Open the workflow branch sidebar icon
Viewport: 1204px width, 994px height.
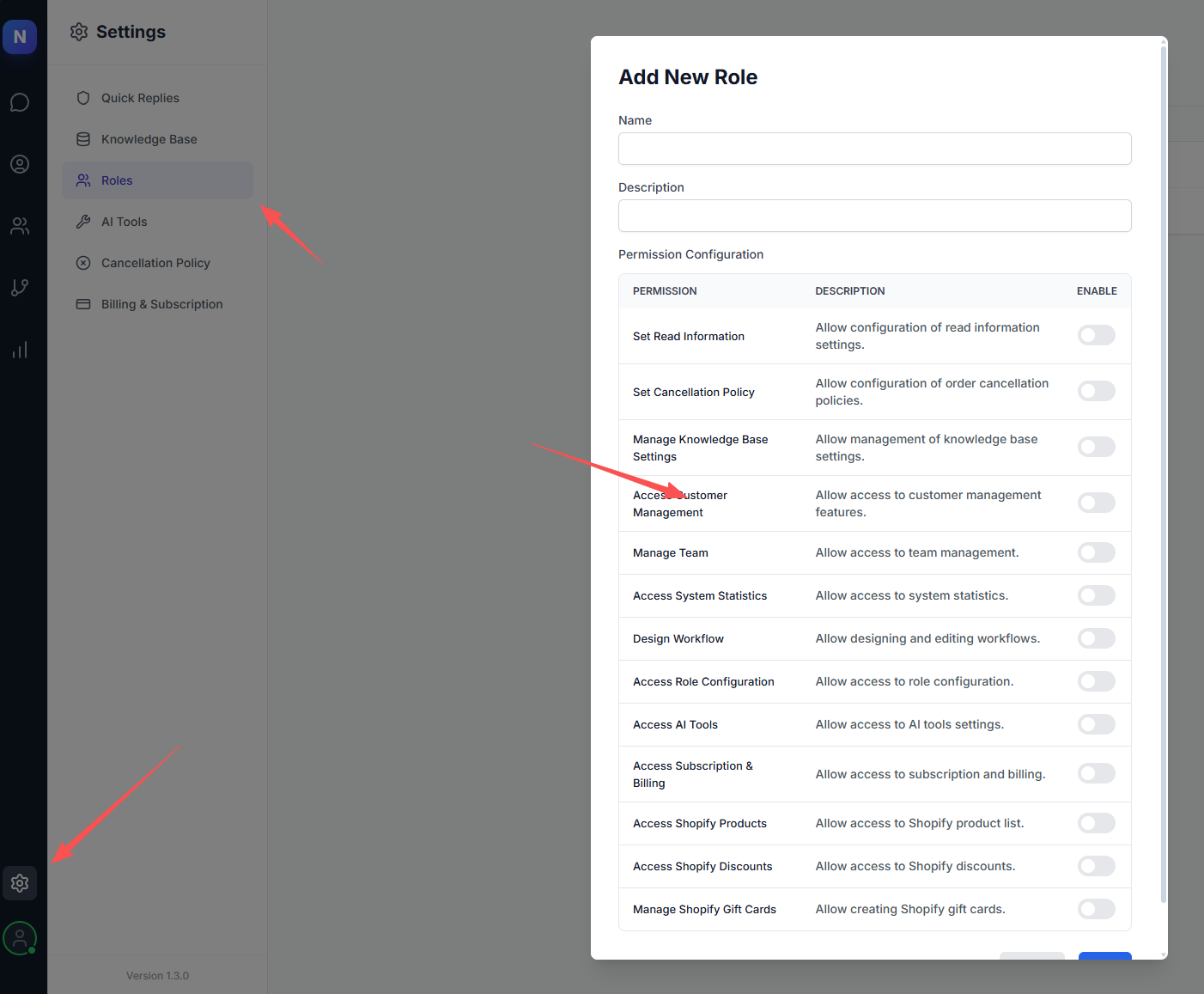point(20,288)
